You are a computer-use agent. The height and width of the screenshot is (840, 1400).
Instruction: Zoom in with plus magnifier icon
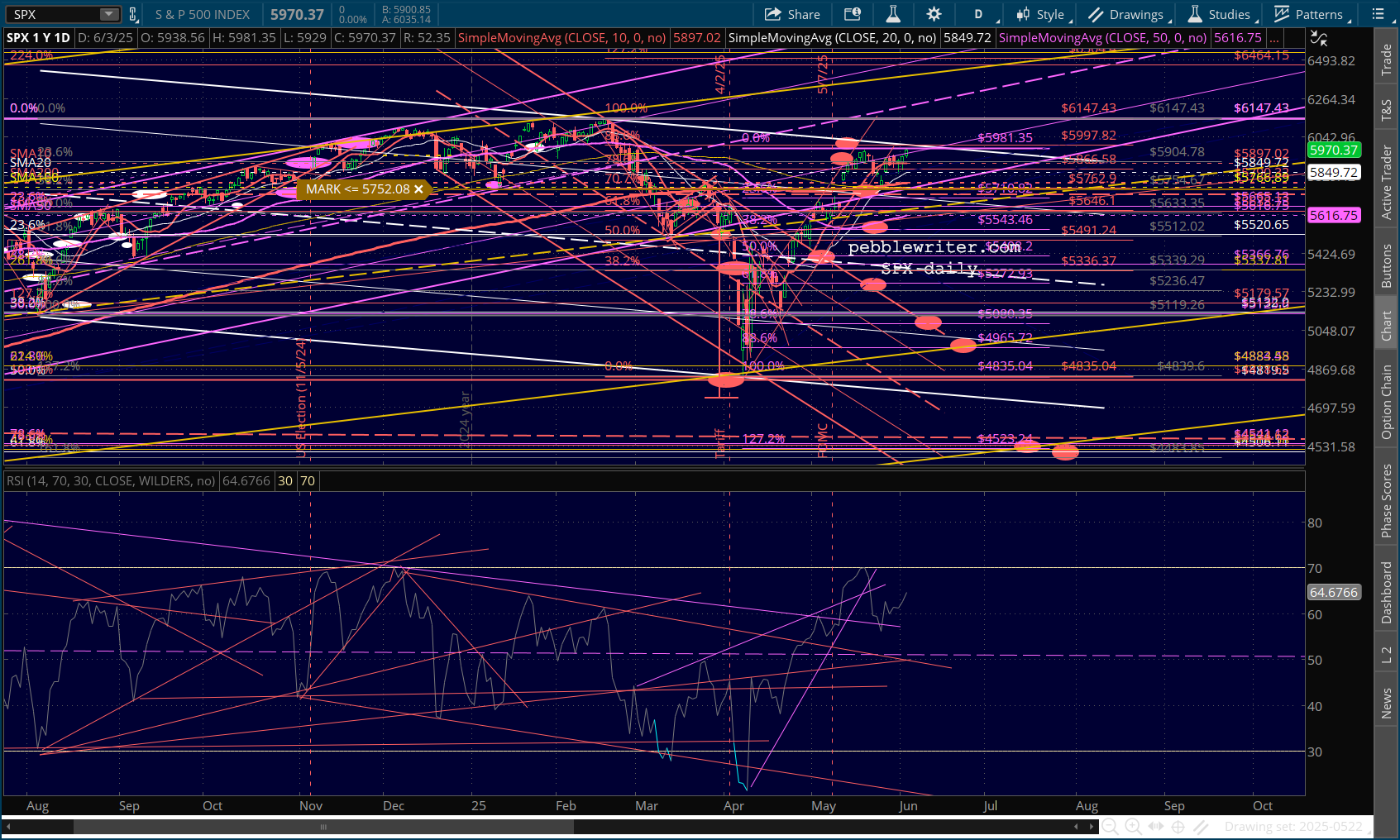[x=1133, y=826]
